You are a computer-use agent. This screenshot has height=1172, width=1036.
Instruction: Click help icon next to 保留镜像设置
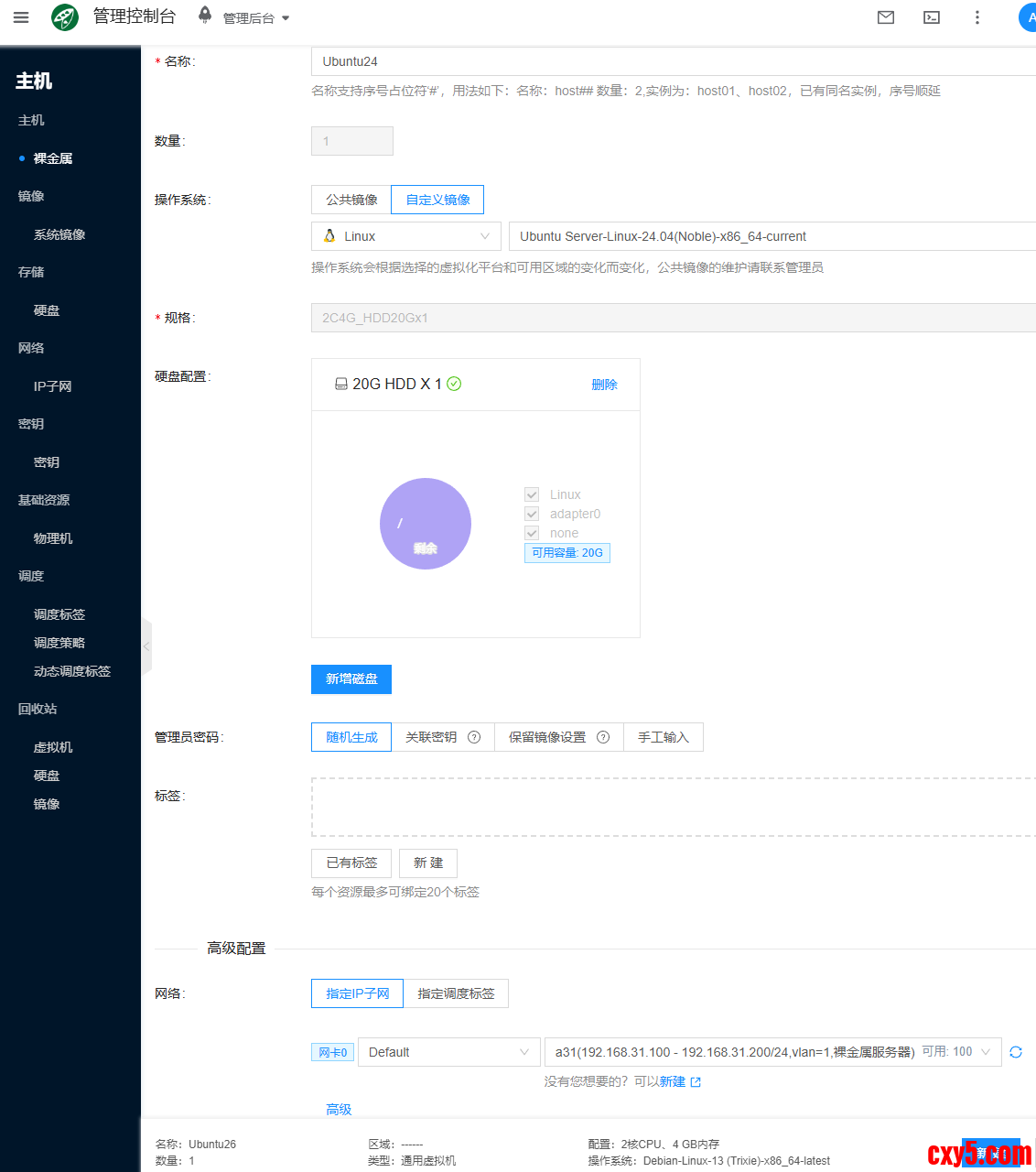tap(603, 737)
